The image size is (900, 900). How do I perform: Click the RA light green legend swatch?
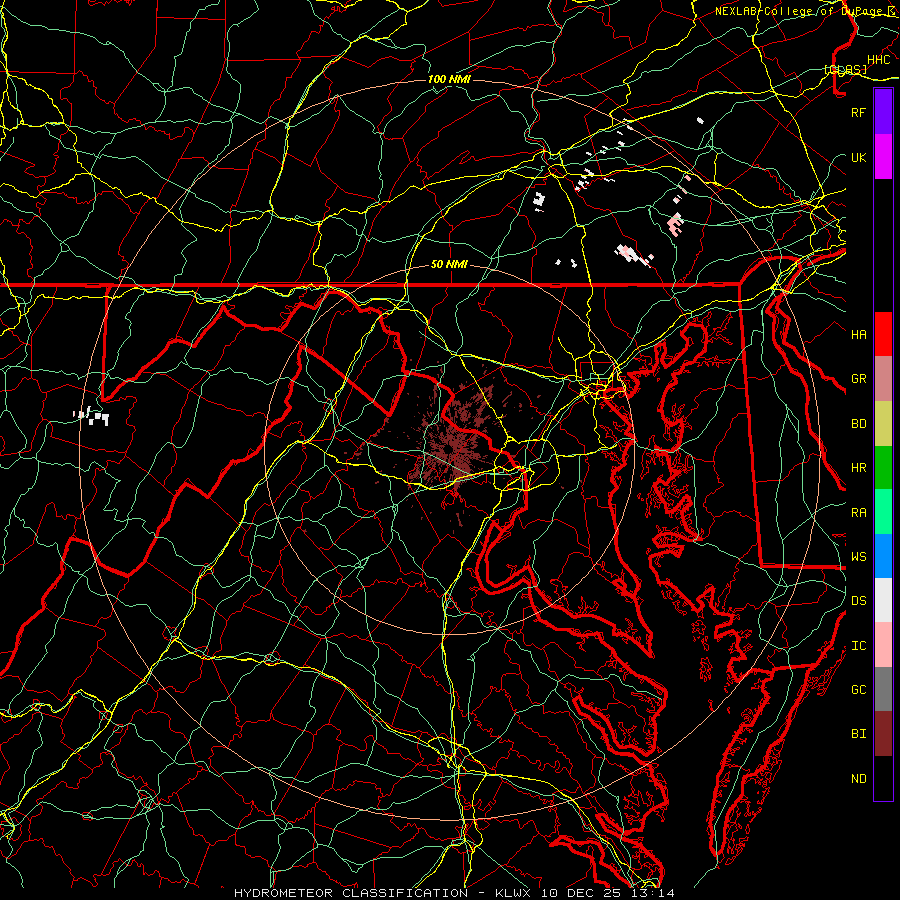pyautogui.click(x=883, y=512)
